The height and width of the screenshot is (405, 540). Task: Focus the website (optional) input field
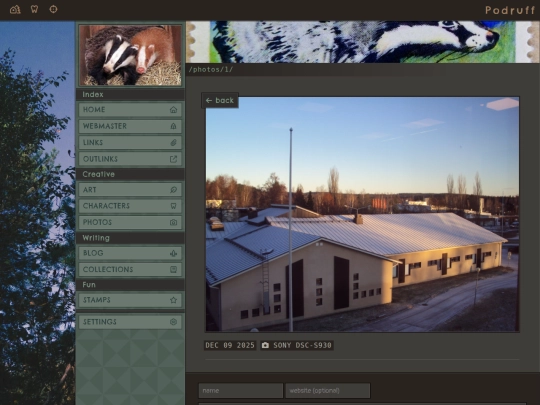click(328, 391)
